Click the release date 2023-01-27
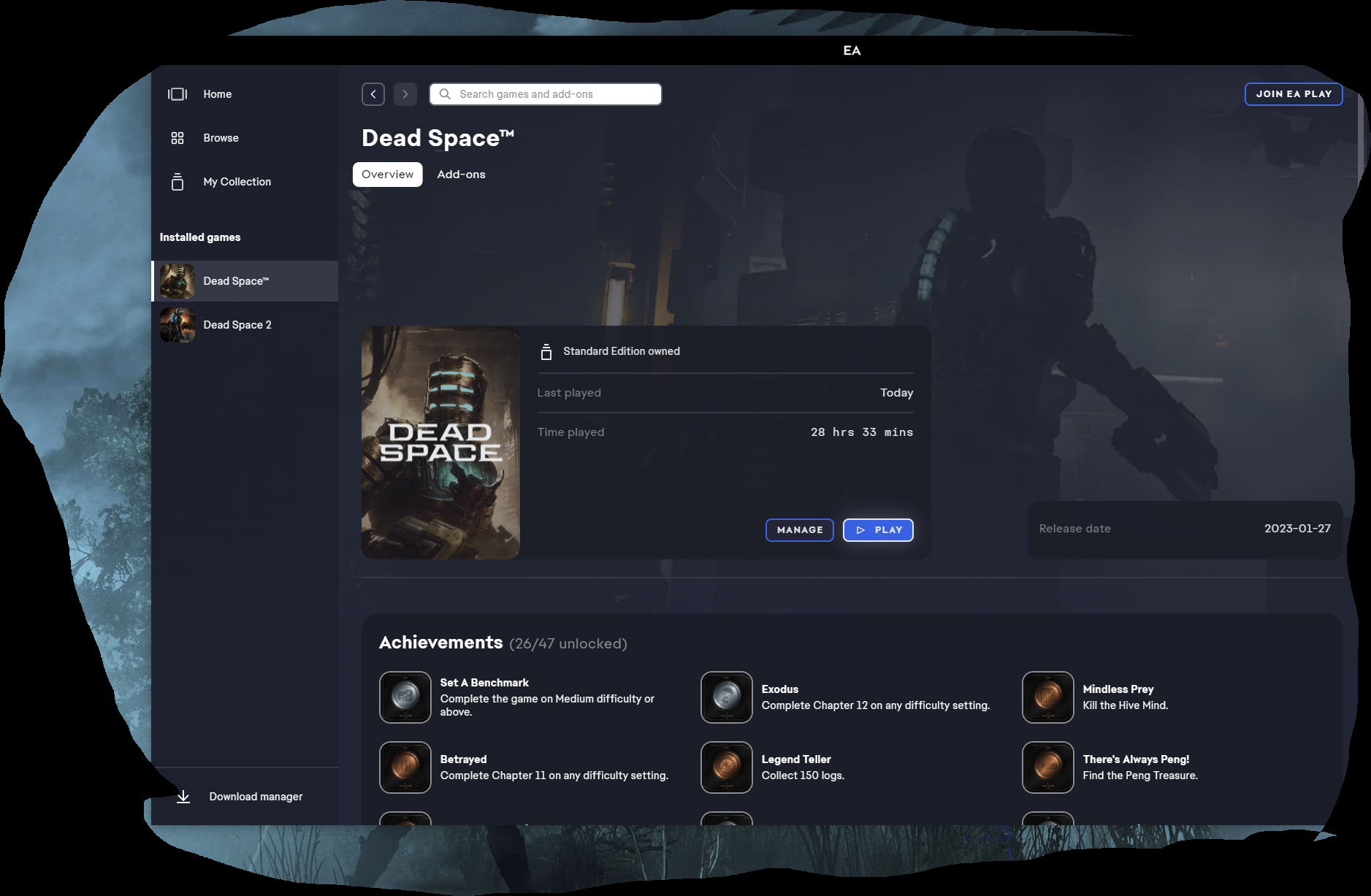This screenshot has height=896, width=1371. [x=1298, y=529]
